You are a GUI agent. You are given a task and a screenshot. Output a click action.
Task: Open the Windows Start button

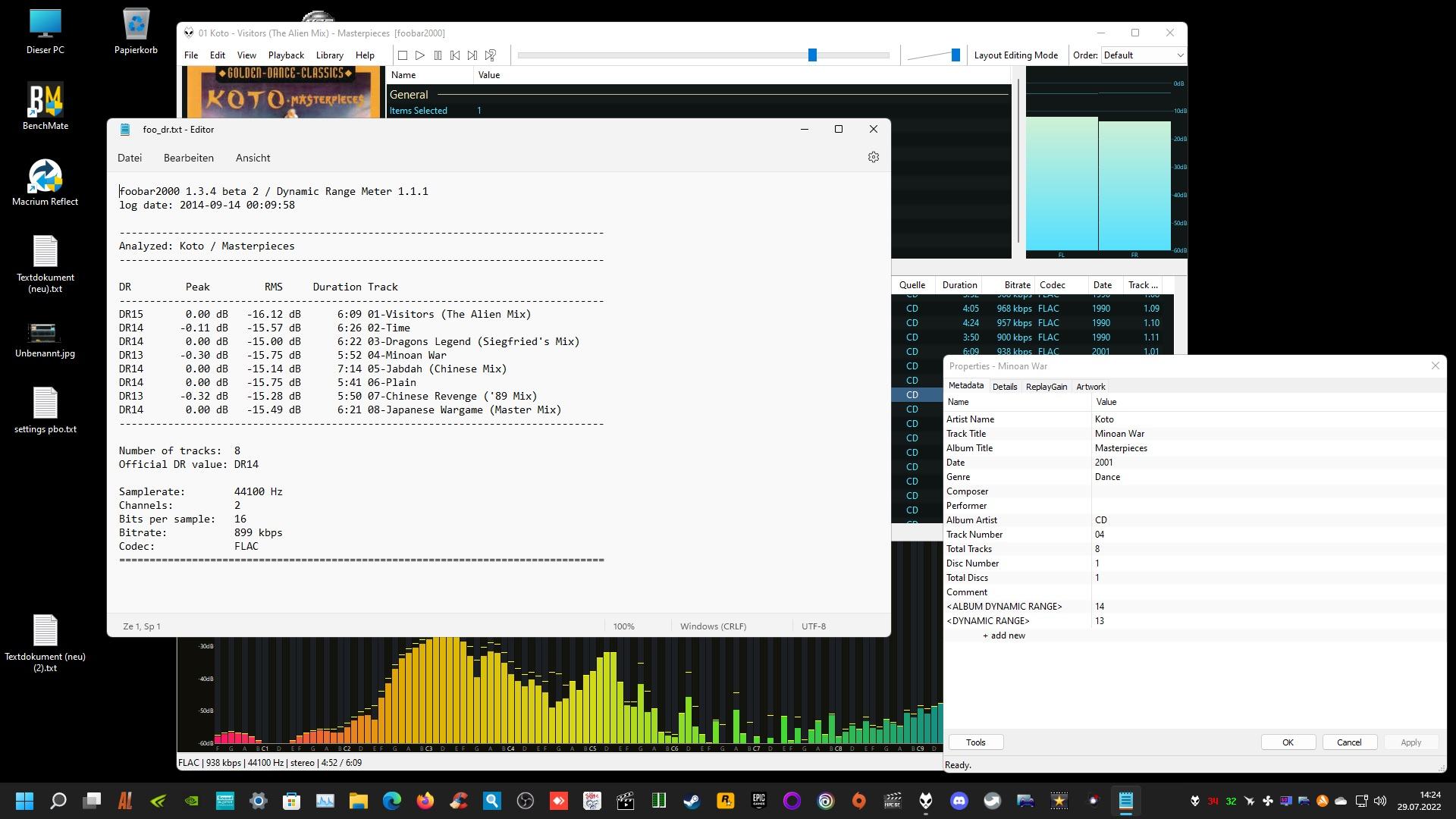pos(24,801)
